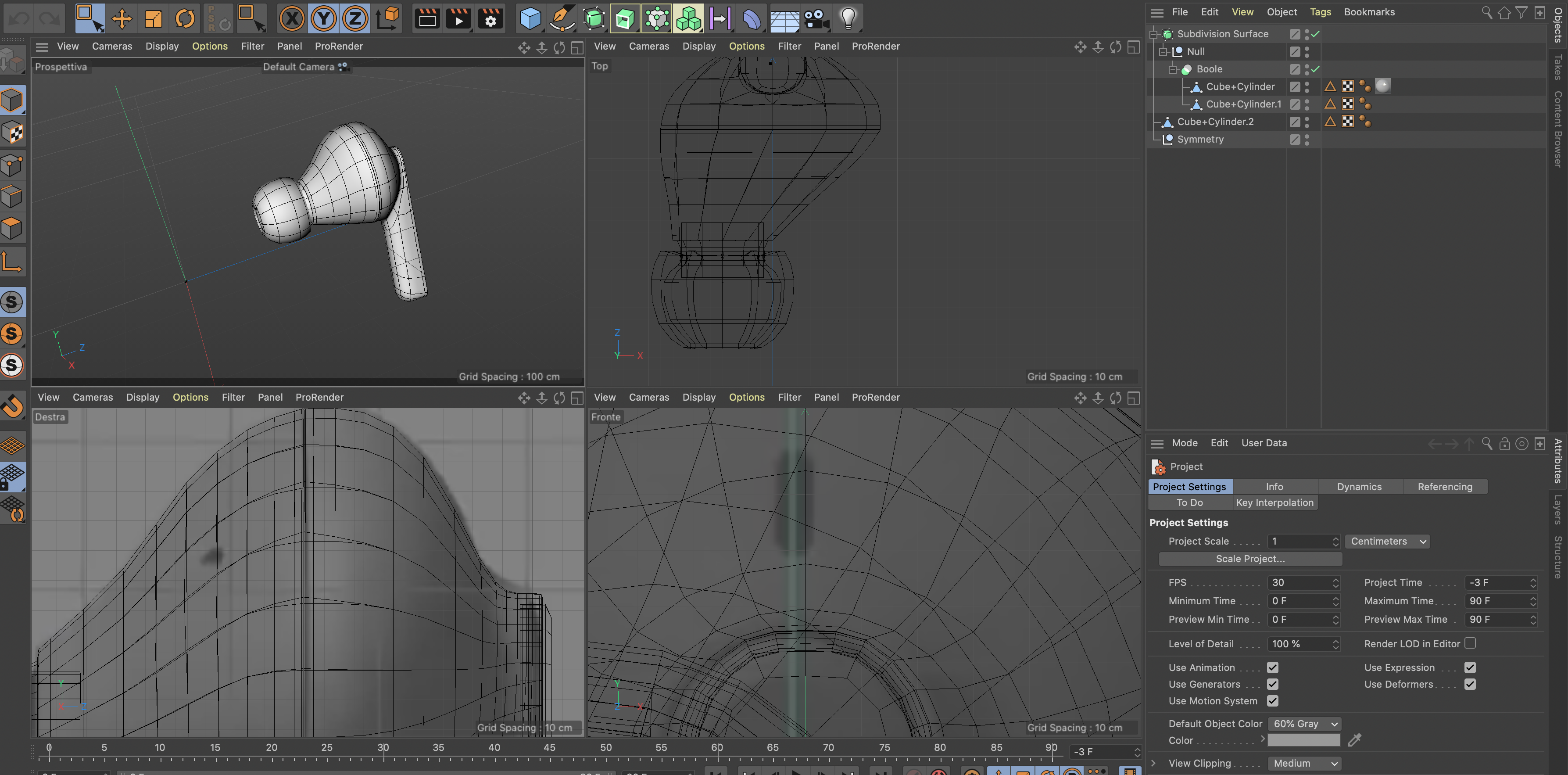Viewport: 1568px width, 775px height.
Task: Open the Key Interpolation tab
Action: pyautogui.click(x=1274, y=502)
